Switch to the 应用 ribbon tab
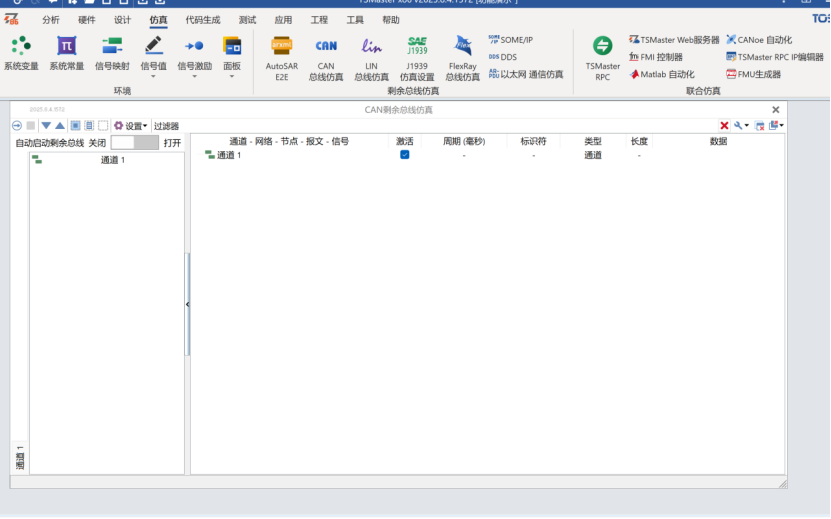 click(x=283, y=20)
